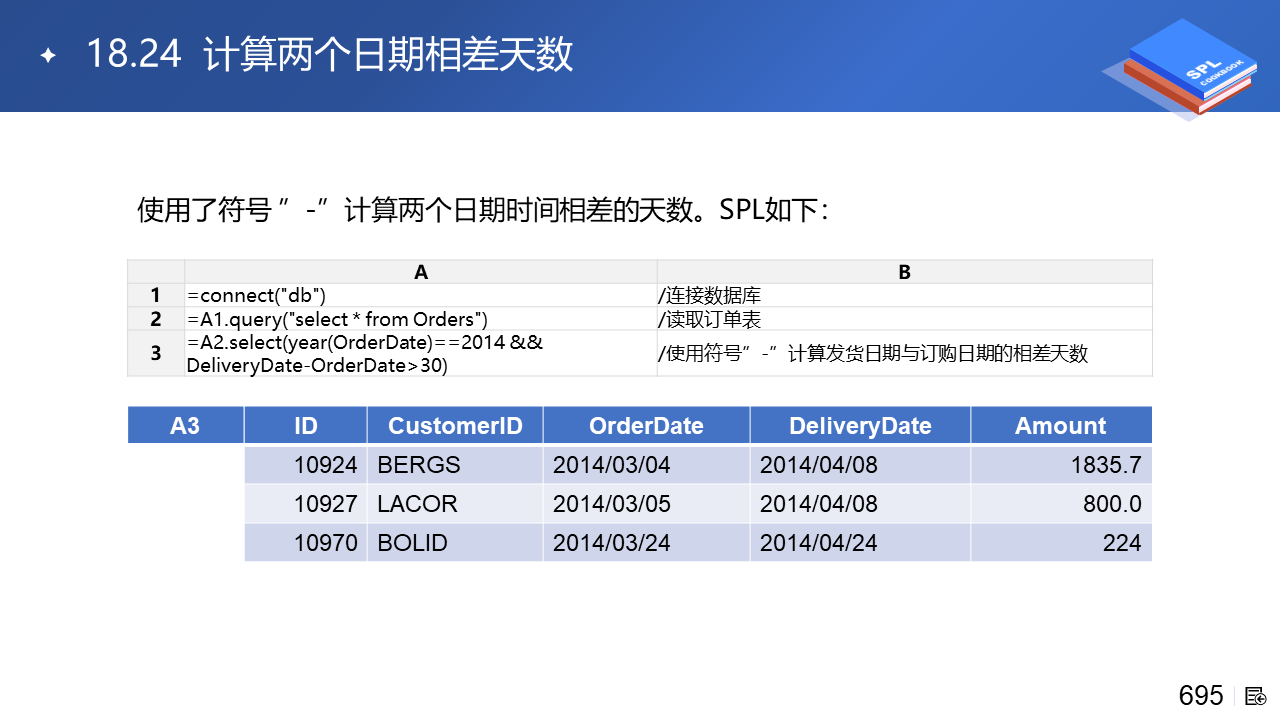The image size is (1280, 720).
Task: Select the CustomerID cell LACOR
Action: (455, 504)
